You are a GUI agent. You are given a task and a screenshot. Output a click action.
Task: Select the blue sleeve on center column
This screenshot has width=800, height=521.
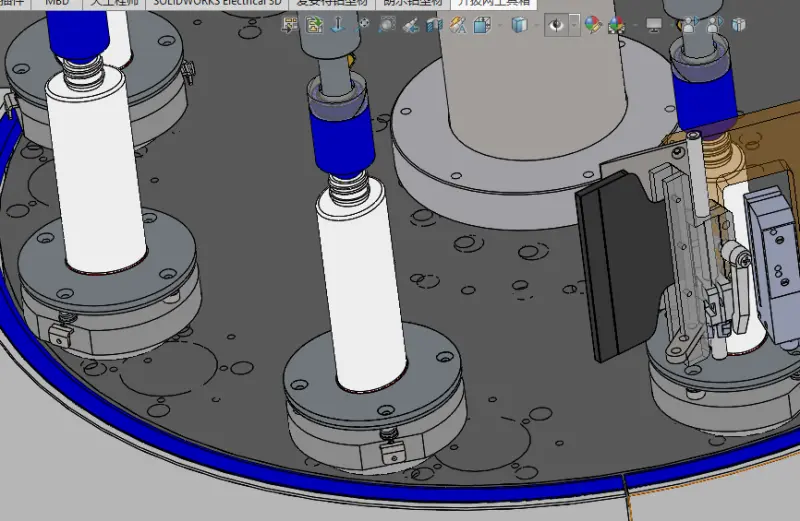point(342,139)
